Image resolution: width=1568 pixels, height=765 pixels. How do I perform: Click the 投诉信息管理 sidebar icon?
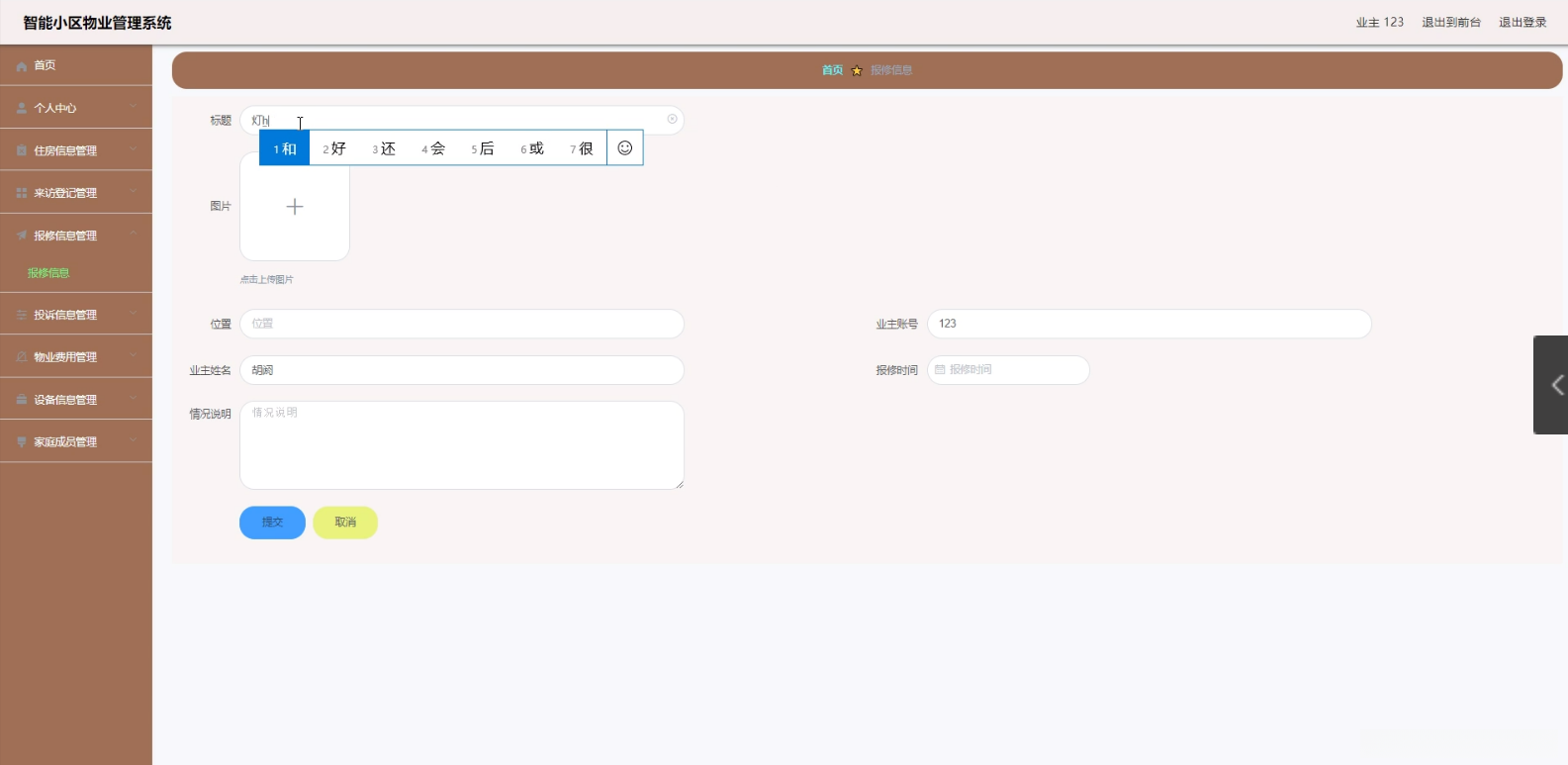pos(22,315)
